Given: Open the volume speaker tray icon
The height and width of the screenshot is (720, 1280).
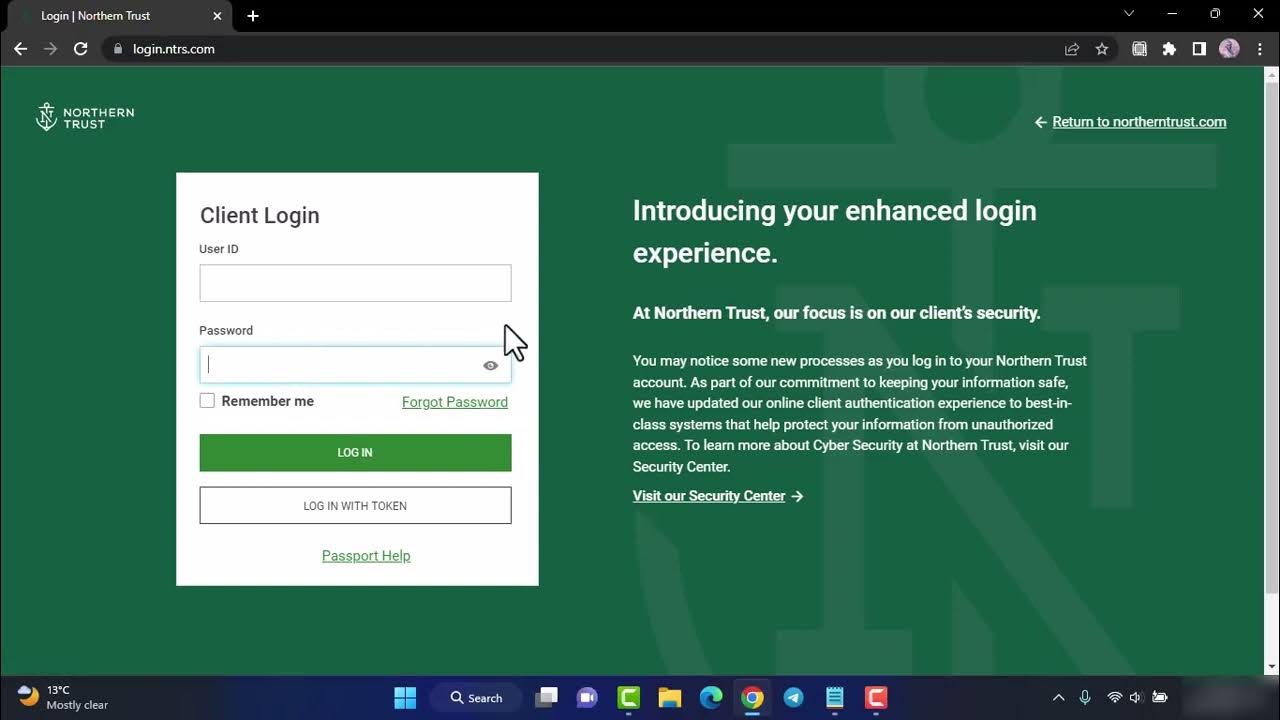Looking at the screenshot, I should pos(1136,698).
